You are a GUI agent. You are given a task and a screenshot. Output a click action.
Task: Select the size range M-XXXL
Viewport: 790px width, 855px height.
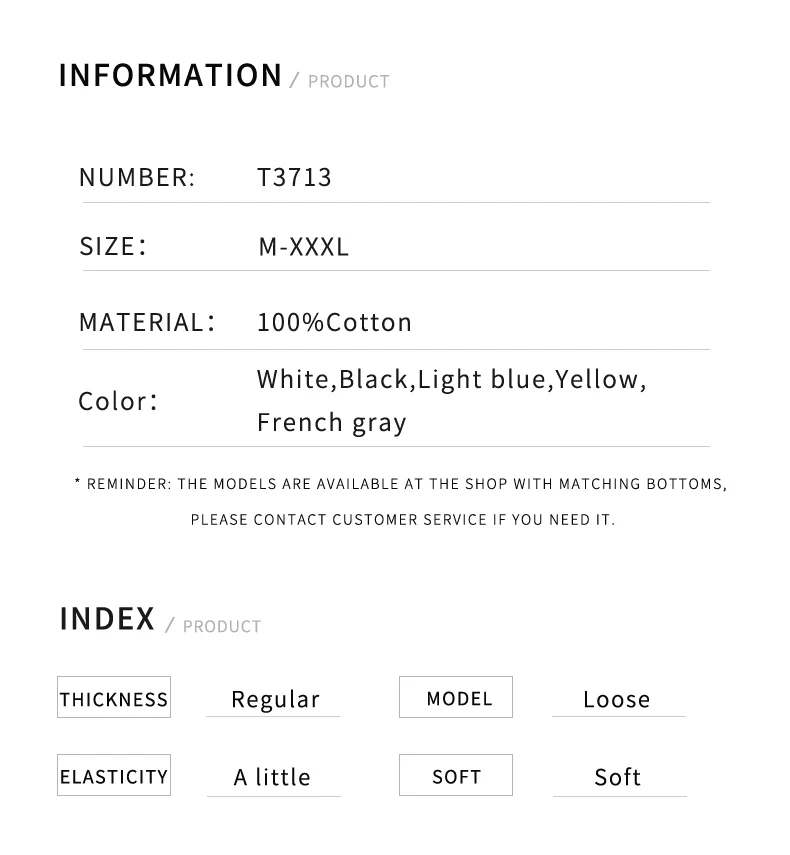(304, 247)
